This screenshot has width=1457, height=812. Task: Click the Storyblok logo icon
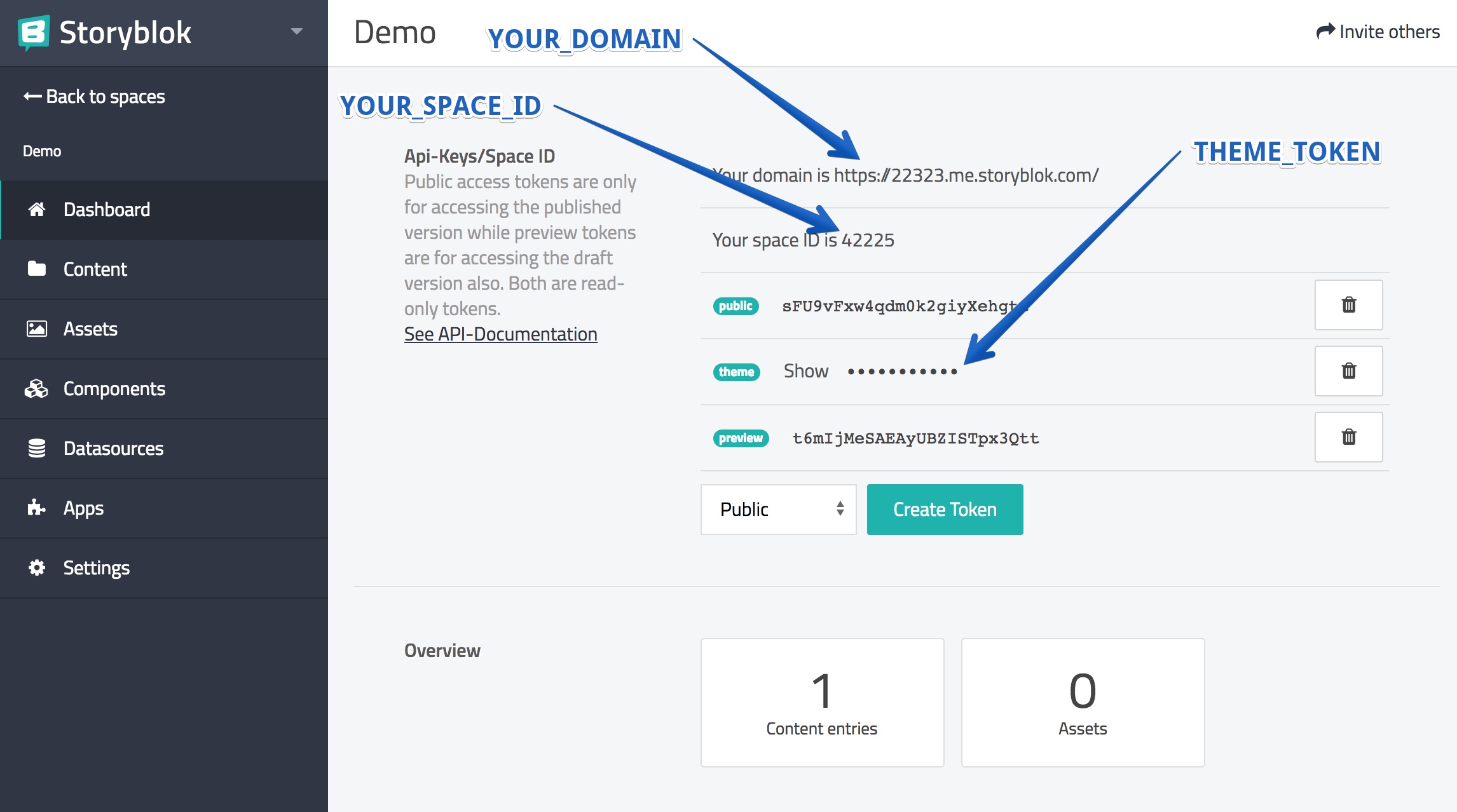[34, 32]
